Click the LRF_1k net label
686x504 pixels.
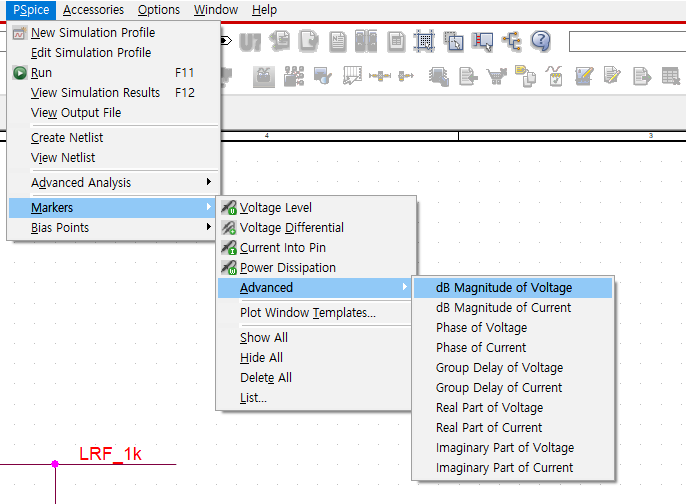[110, 454]
